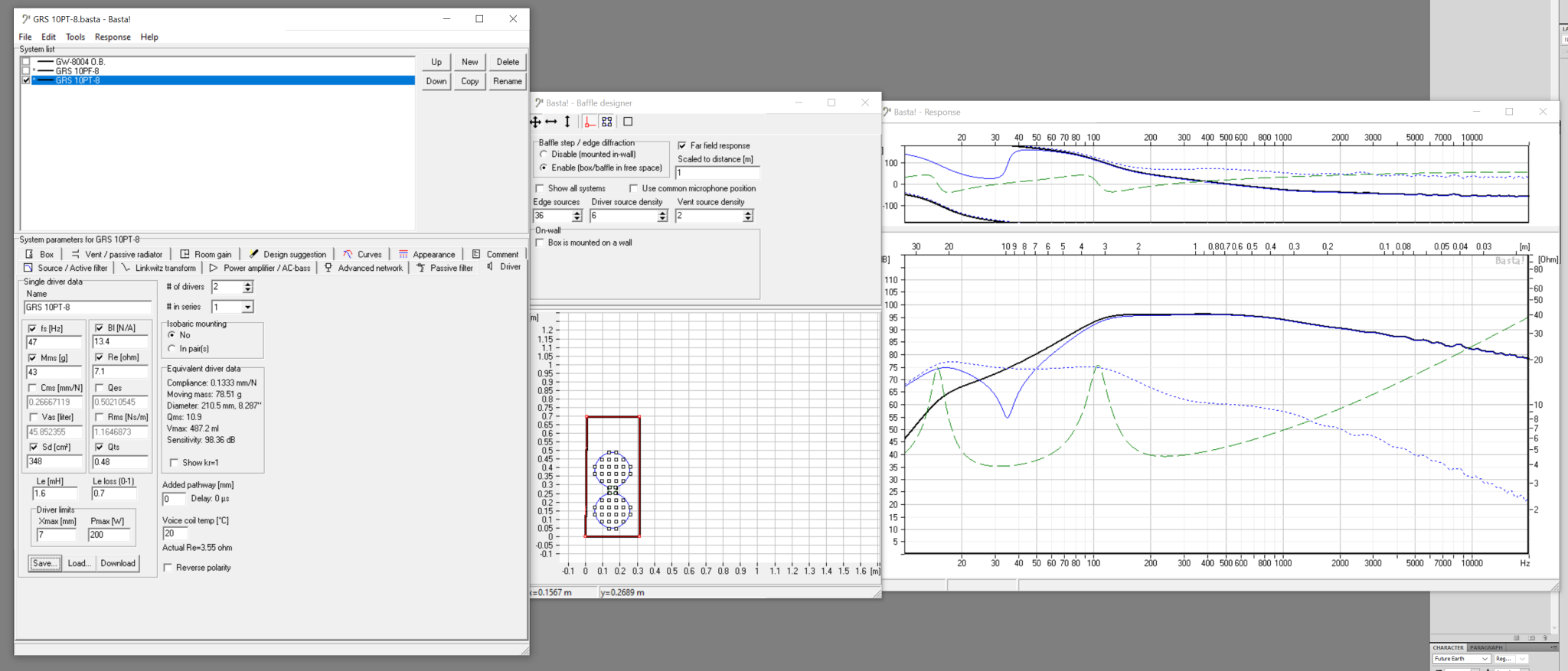Select the vertical move arrow tool
This screenshot has height=671, width=1568.
tap(567, 122)
